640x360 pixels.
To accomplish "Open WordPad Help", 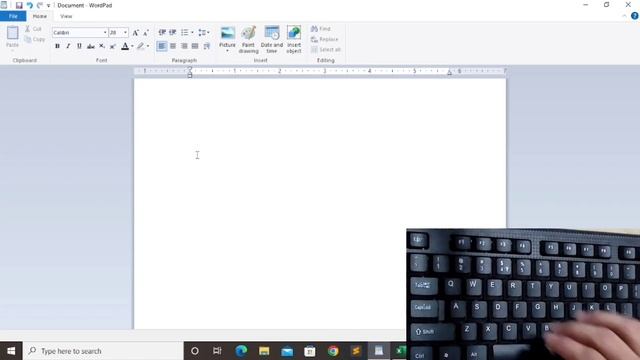I will tap(635, 16).
